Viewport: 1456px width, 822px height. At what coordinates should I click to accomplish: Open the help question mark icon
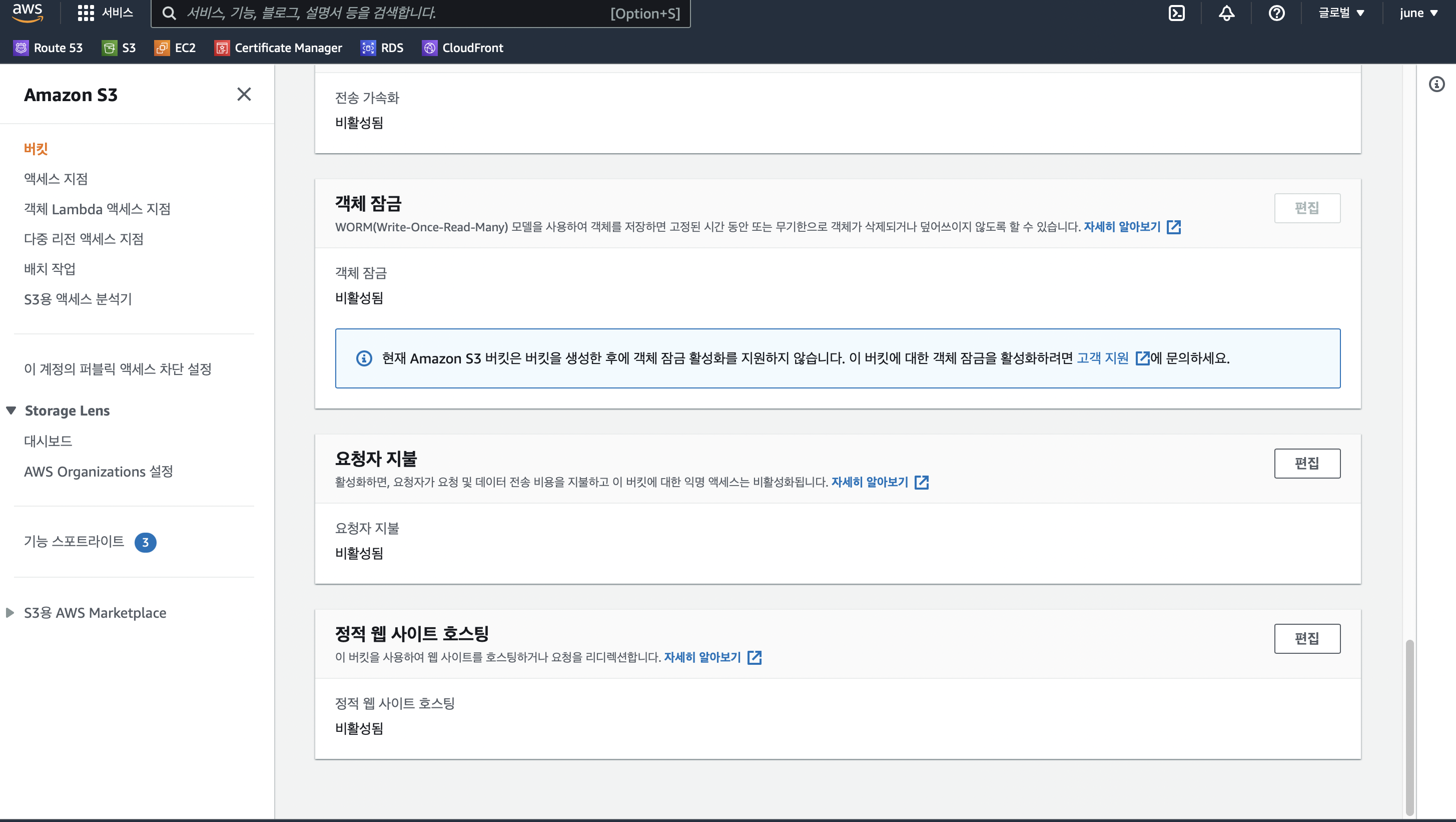[x=1276, y=13]
